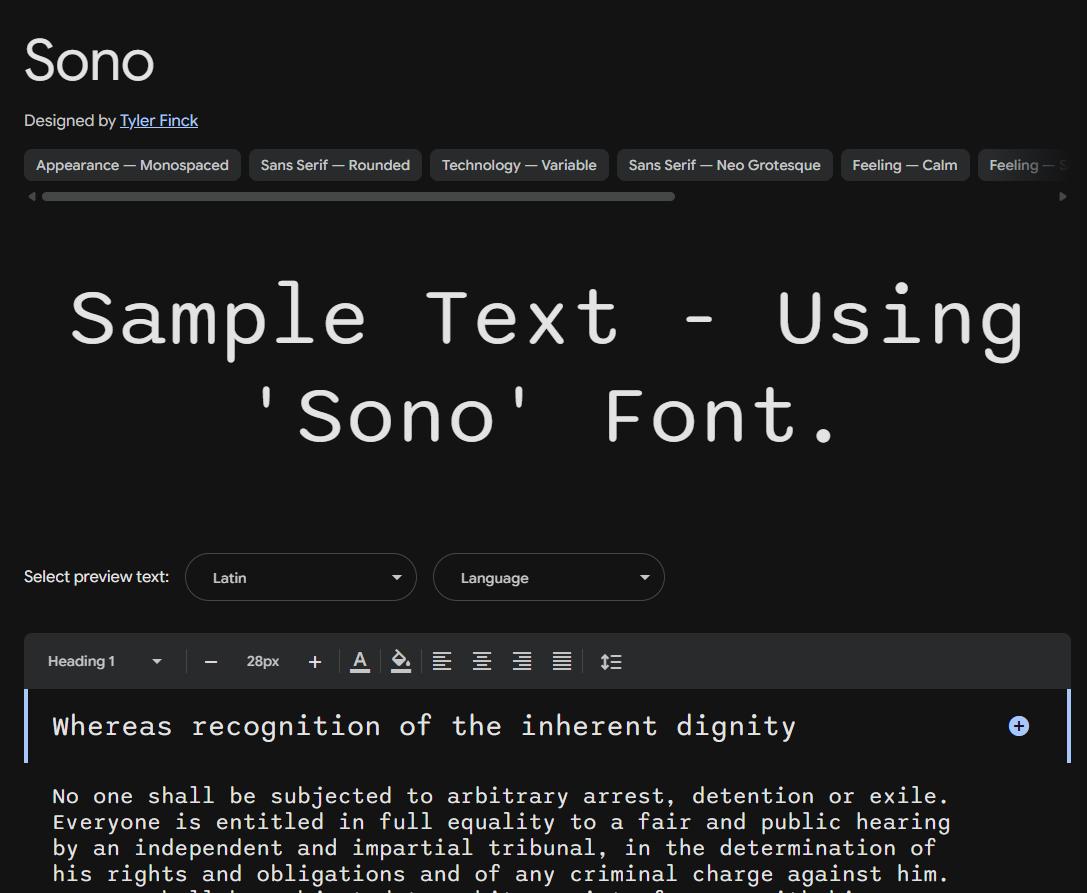
Task: Select the Feeling — Calm tag
Action: tap(905, 165)
